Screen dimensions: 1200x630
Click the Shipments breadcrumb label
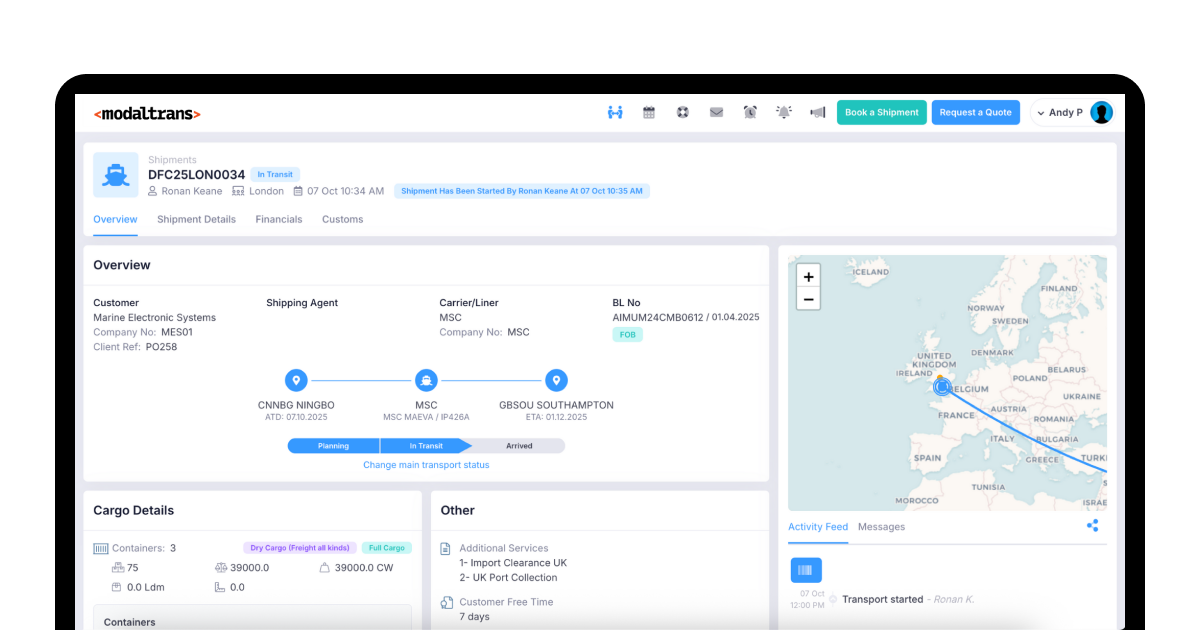(172, 160)
